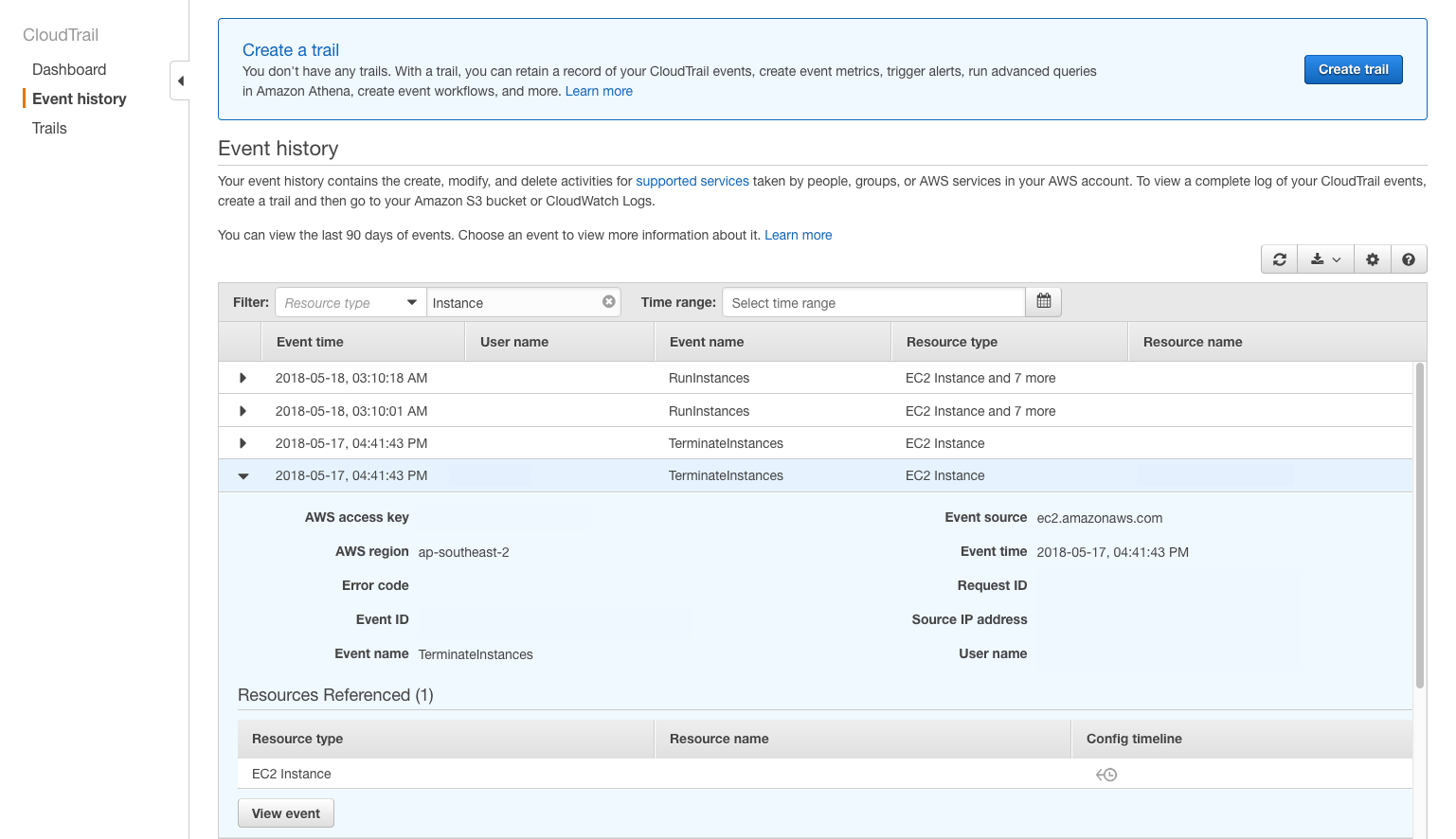Refresh the event history list
Viewport: 1456px width, 839px height.
coord(1280,259)
